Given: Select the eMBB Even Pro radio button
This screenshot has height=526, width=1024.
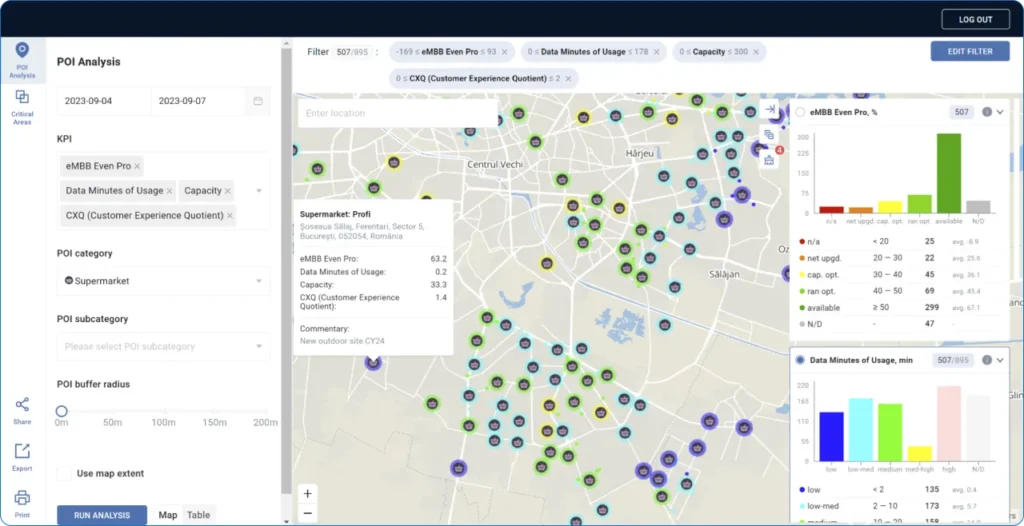Looking at the screenshot, I should [x=800, y=112].
